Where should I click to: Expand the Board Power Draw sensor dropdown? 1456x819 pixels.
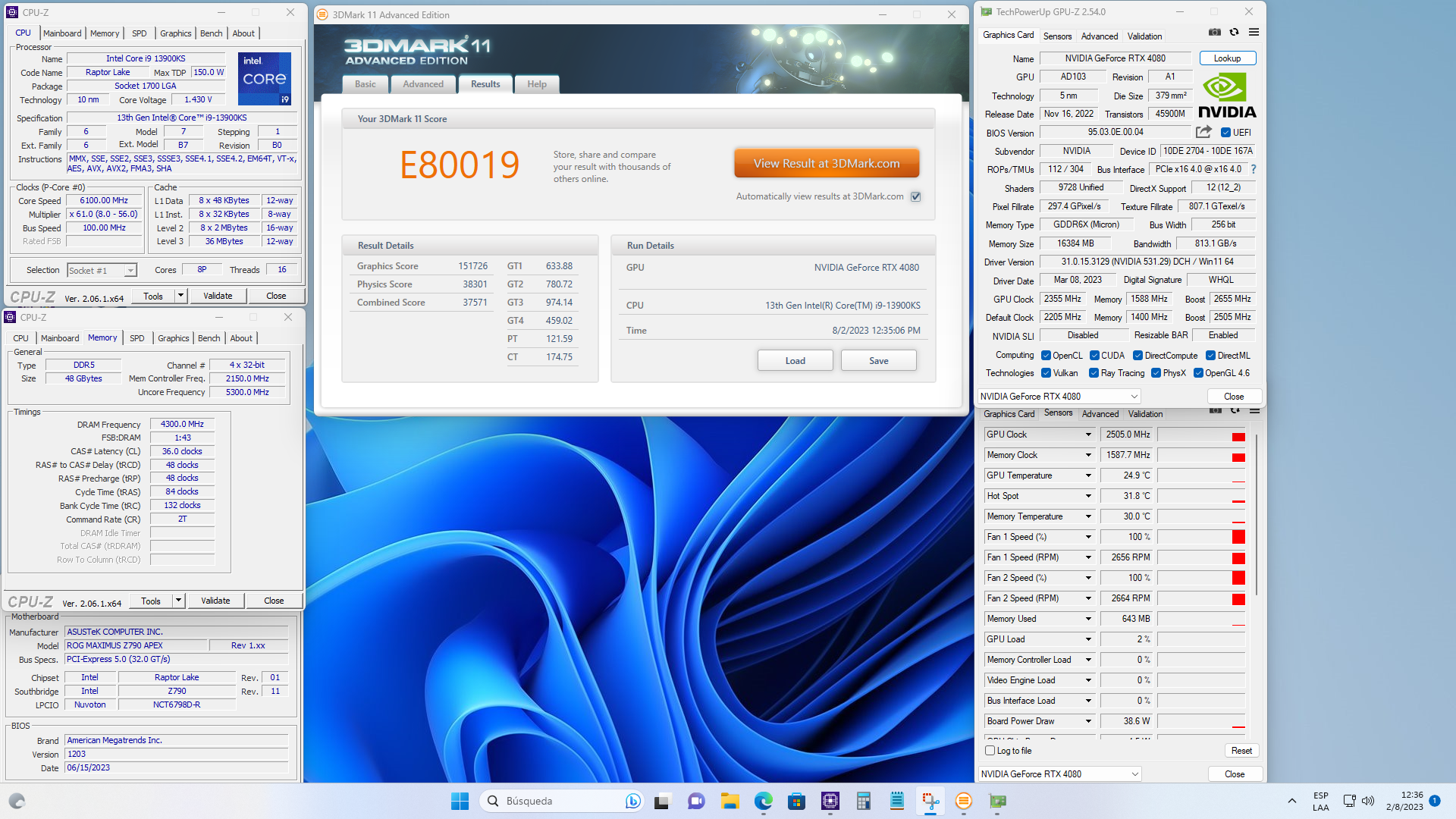[1088, 721]
